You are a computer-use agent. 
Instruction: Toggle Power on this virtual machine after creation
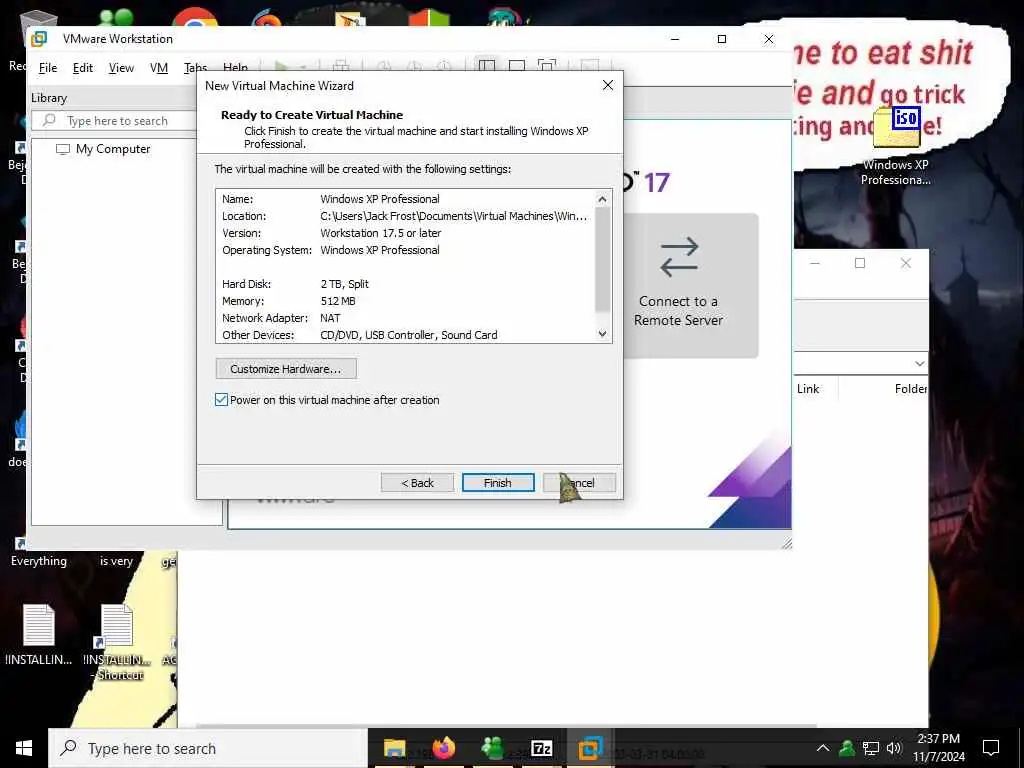click(x=221, y=400)
